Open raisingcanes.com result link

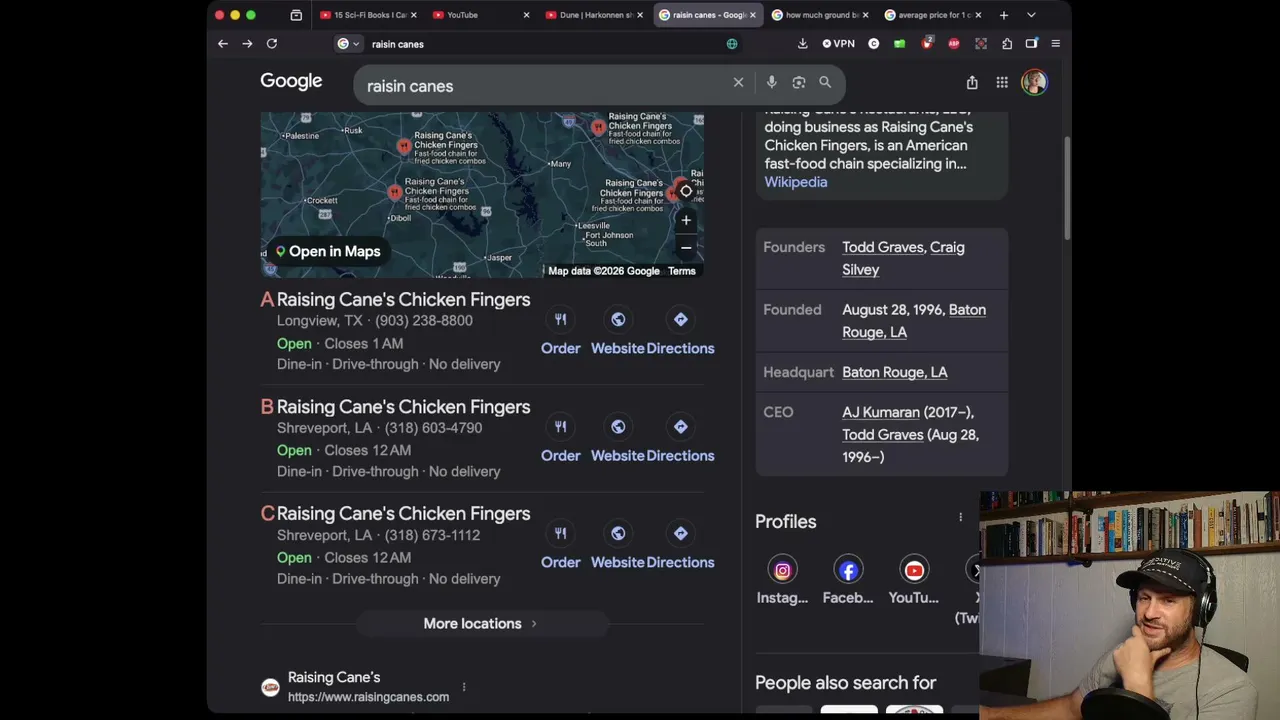(368, 687)
